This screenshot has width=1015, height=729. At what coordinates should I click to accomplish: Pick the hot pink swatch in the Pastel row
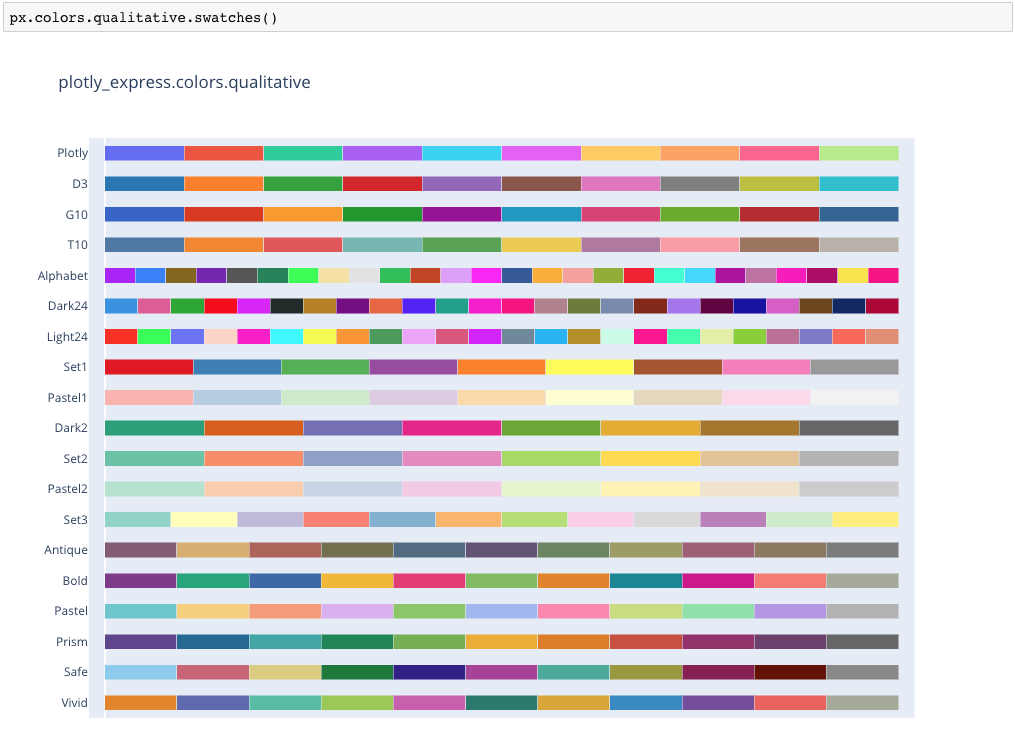tap(574, 611)
